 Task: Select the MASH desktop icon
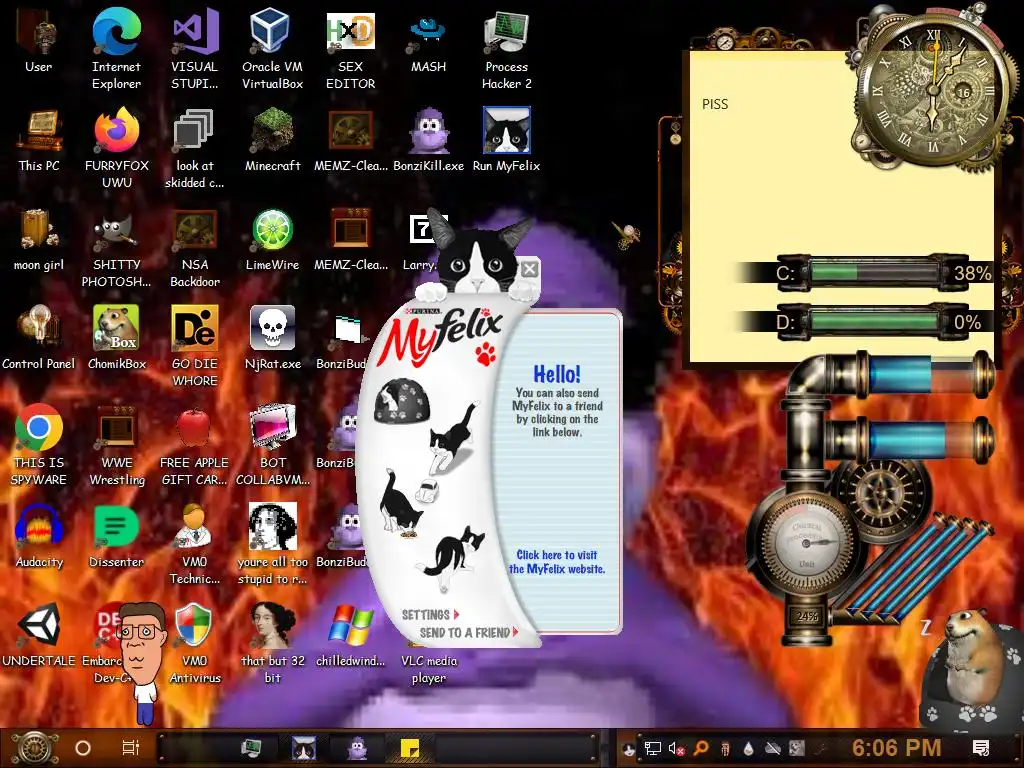click(428, 33)
